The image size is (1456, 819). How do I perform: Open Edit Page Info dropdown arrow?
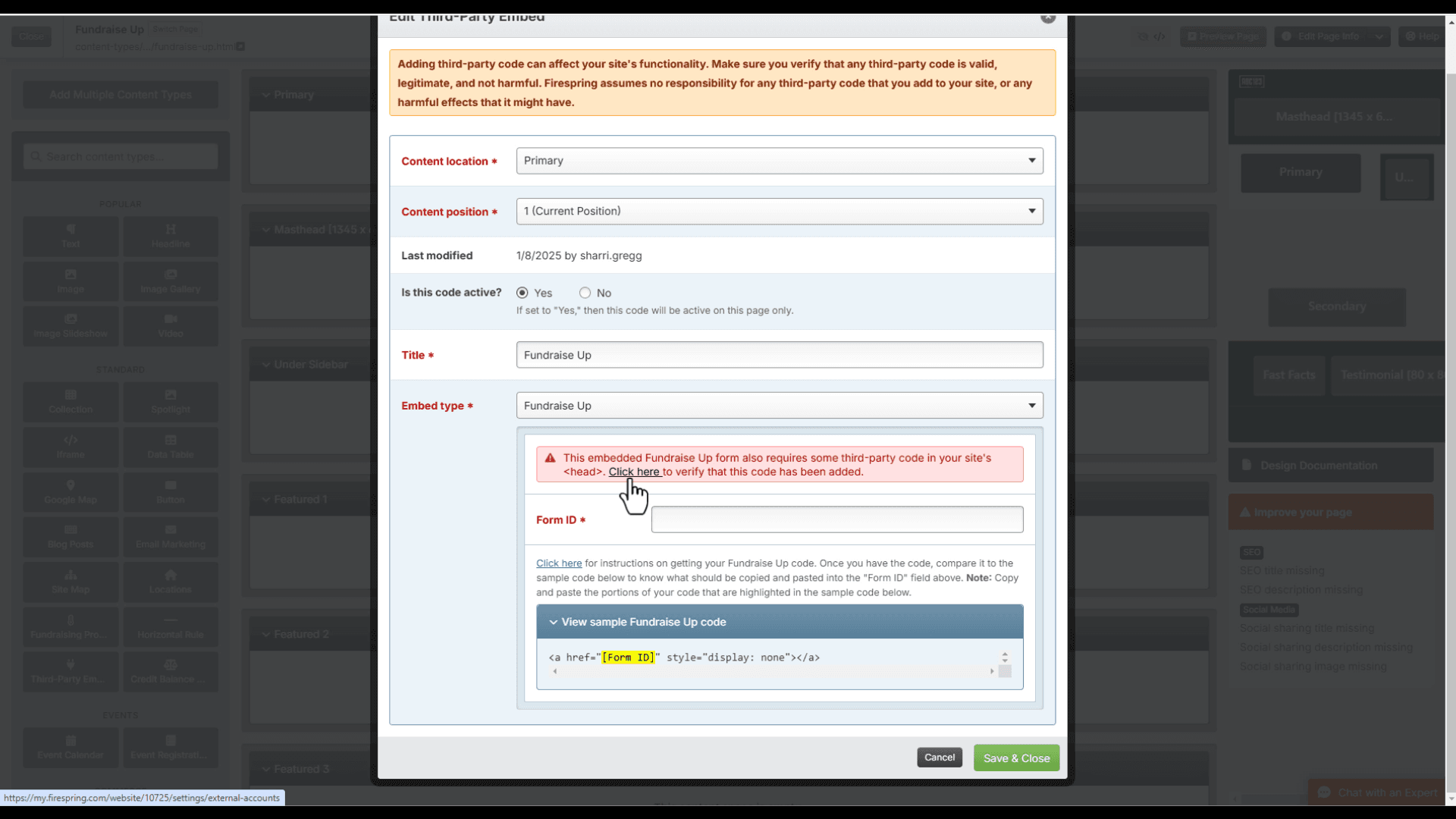(x=1379, y=36)
